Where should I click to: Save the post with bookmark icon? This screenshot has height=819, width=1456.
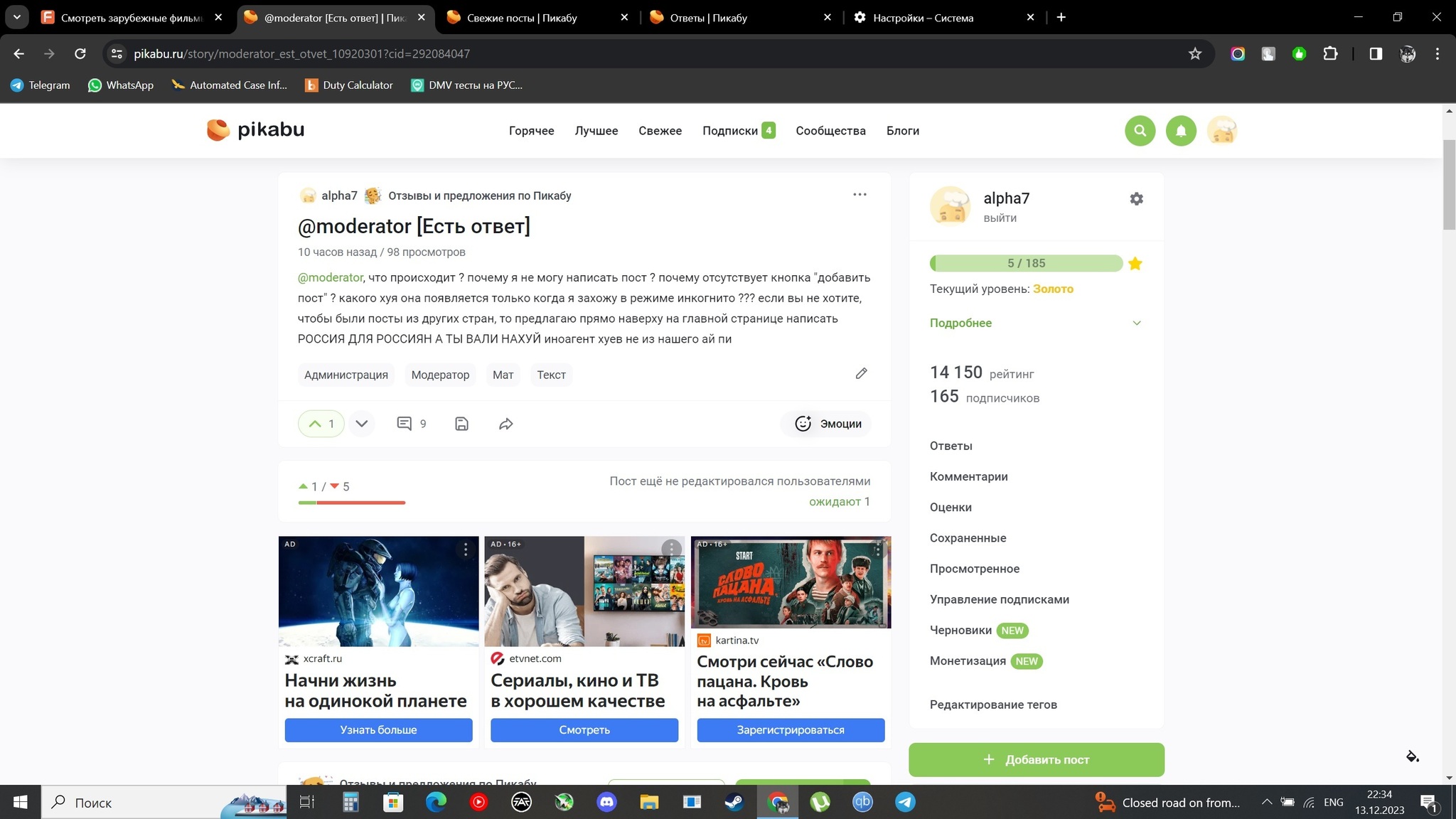[x=461, y=424]
